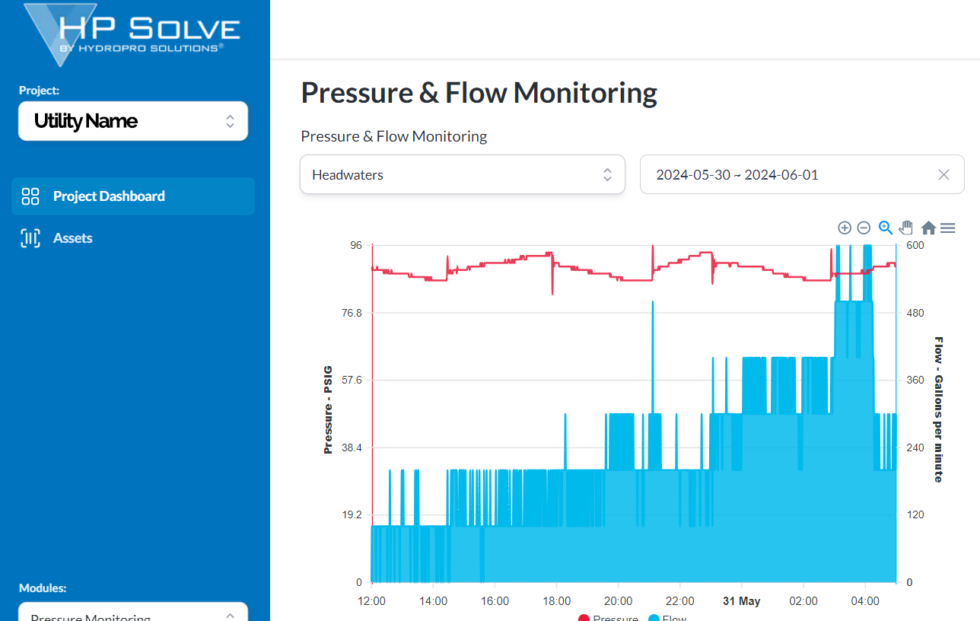Select the panning hand tool on the chart
Screen dimensions: 980x621
click(x=906, y=227)
